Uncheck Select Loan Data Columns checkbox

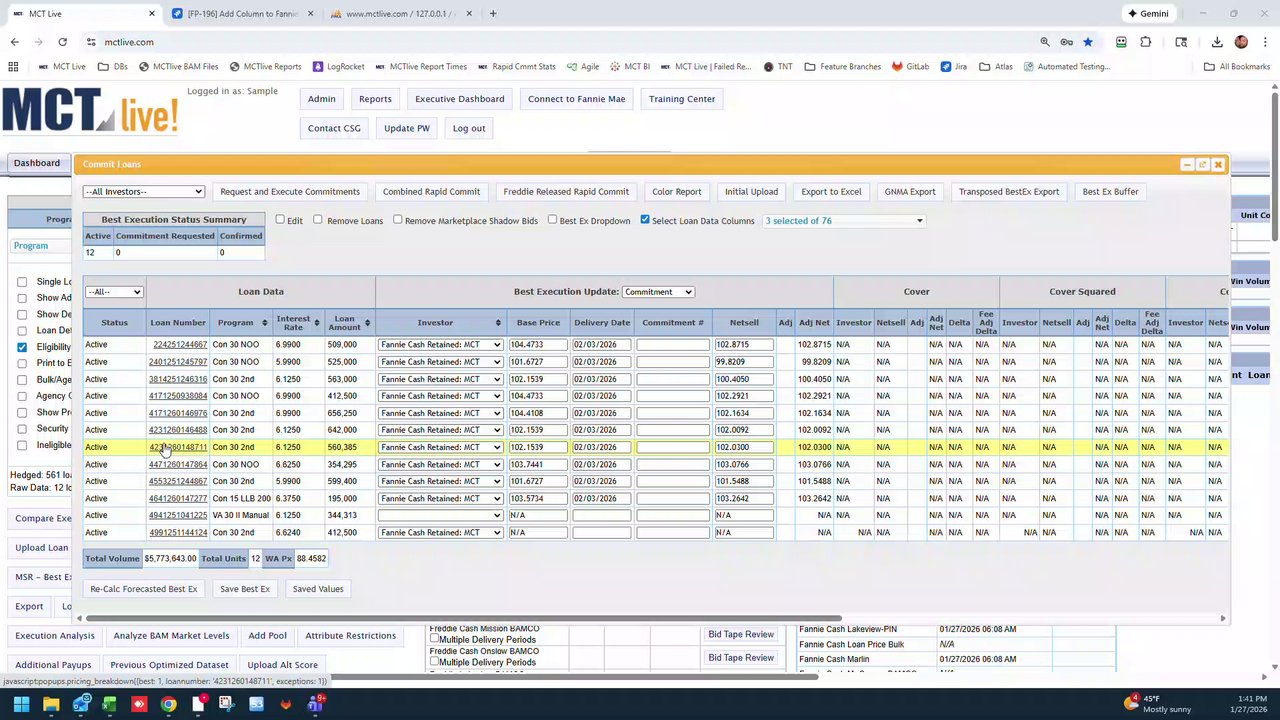645,220
